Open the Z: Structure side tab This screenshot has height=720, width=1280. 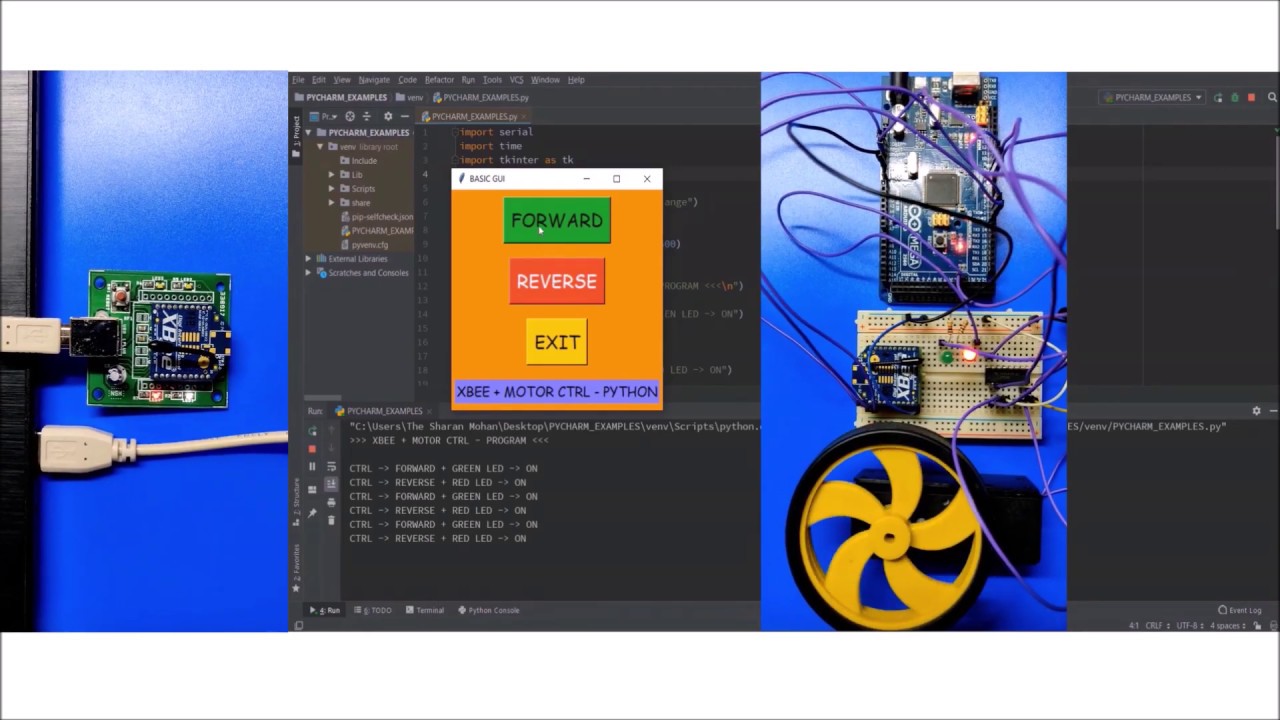[296, 500]
